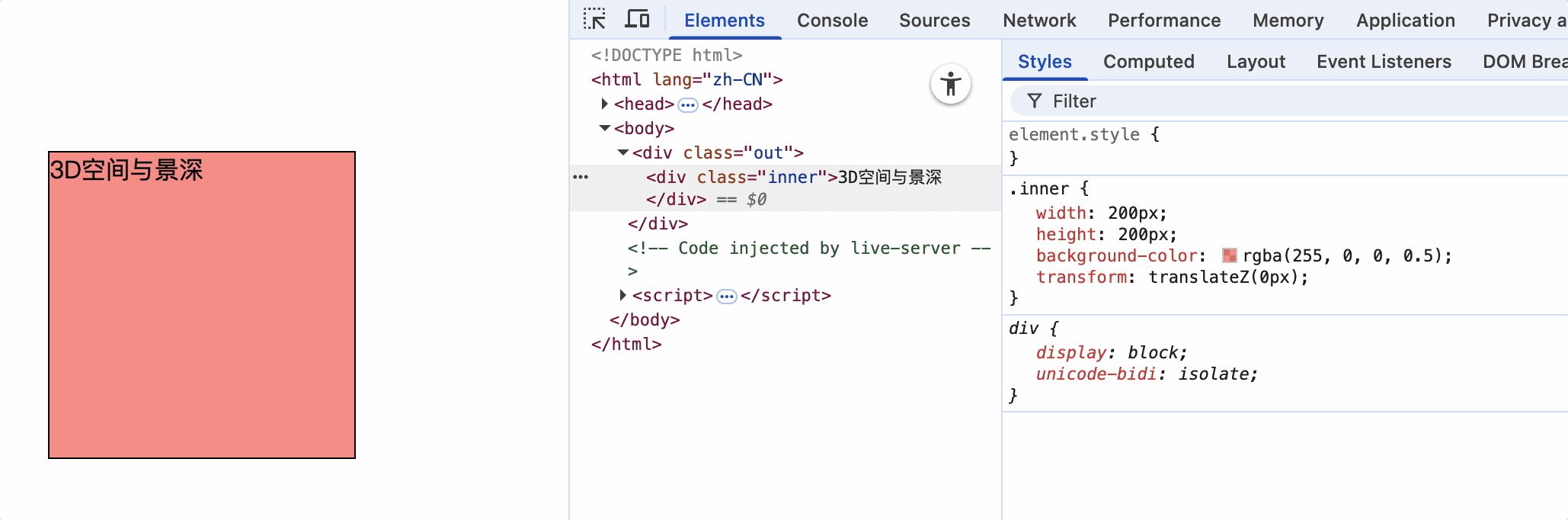
Task: Click the accessibility figure floating button
Action: (950, 84)
